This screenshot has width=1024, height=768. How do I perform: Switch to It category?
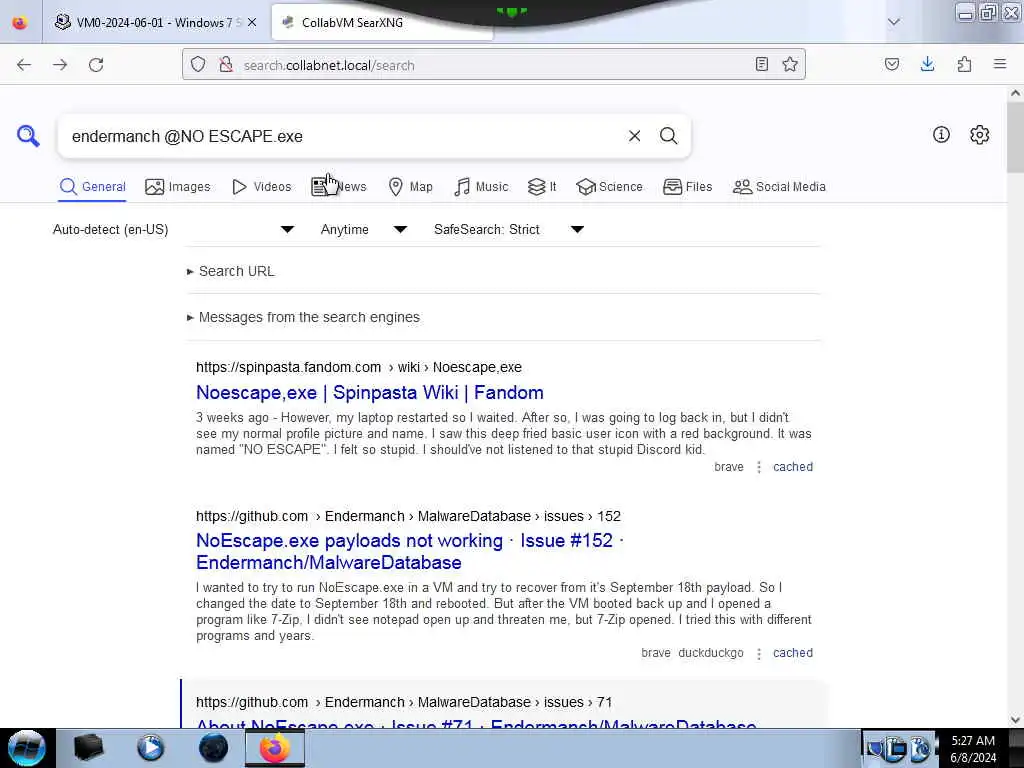point(542,187)
